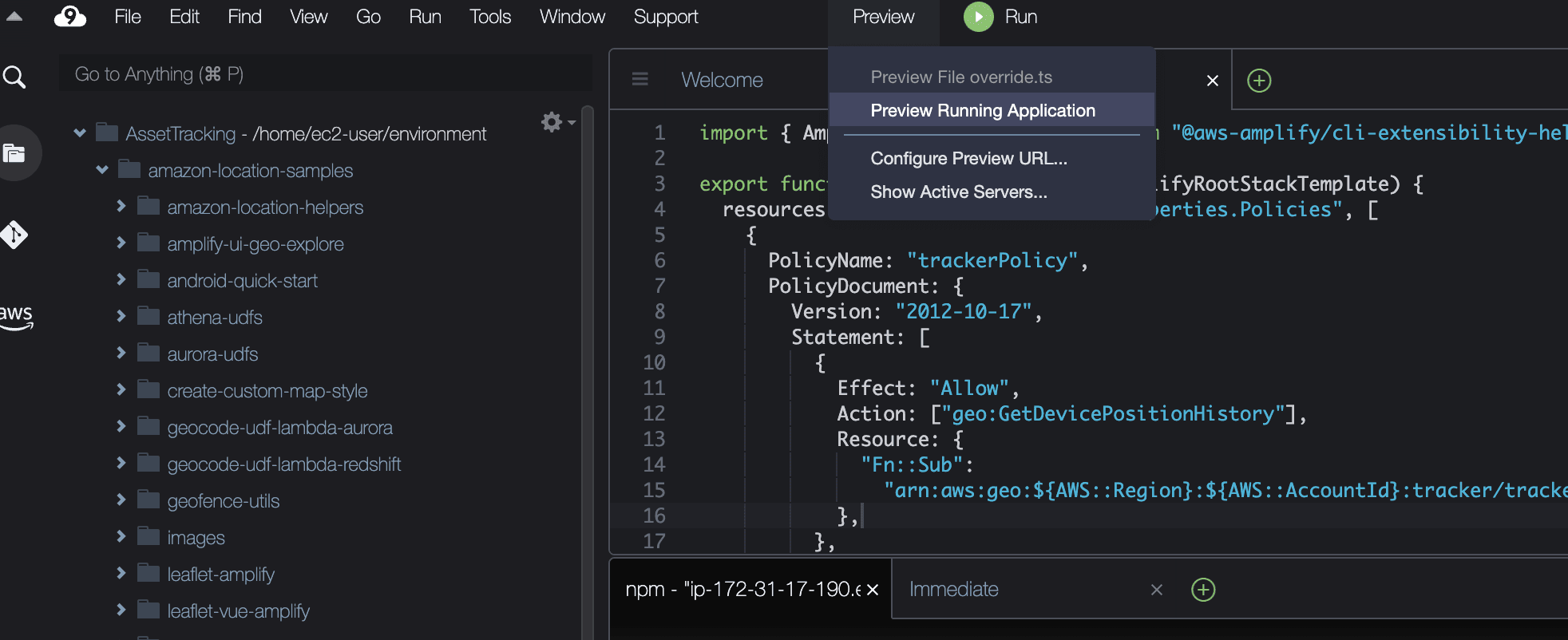Expand the aurora-udfs folder
Screen dimensions: 1568x640
coord(121,353)
